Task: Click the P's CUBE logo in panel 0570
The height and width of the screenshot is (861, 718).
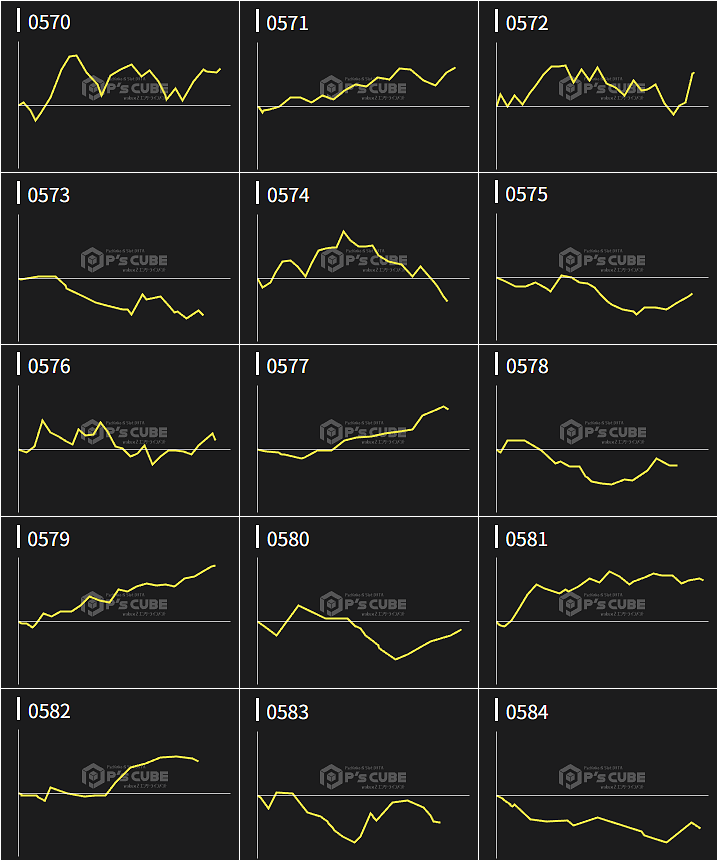Action: 125,89
